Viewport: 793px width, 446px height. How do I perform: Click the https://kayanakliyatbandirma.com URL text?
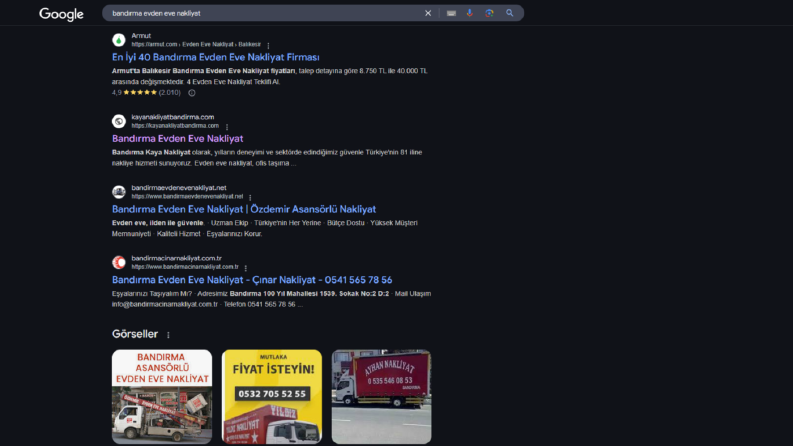175,125
